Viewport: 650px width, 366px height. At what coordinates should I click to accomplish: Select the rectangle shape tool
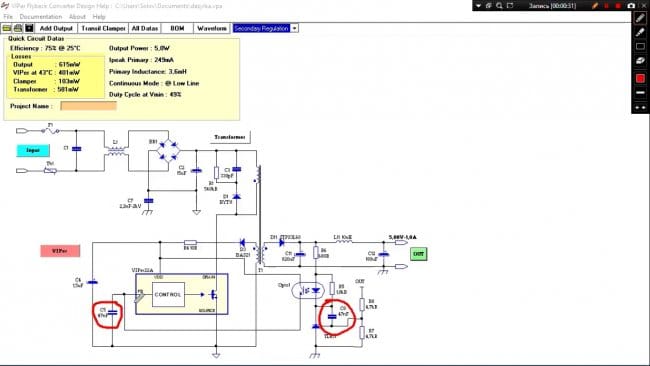tap(640, 46)
